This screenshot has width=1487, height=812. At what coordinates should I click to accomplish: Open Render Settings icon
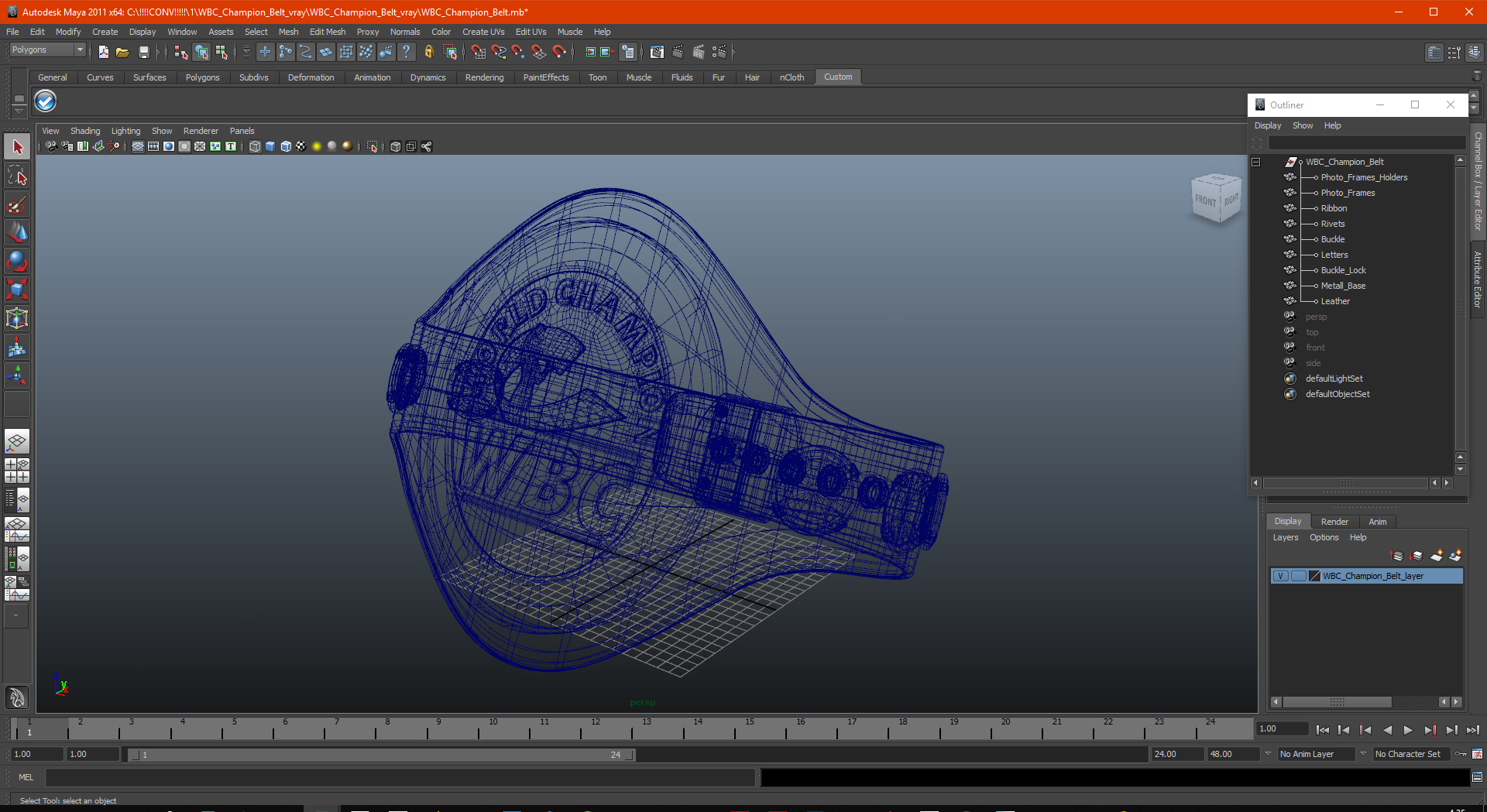click(x=719, y=52)
